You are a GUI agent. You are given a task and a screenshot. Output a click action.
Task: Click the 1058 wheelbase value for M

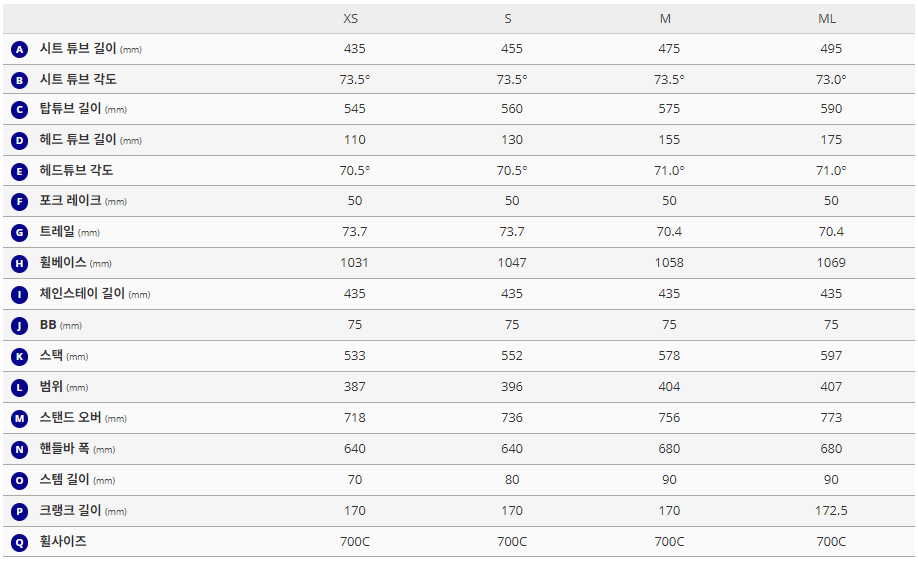click(x=669, y=263)
